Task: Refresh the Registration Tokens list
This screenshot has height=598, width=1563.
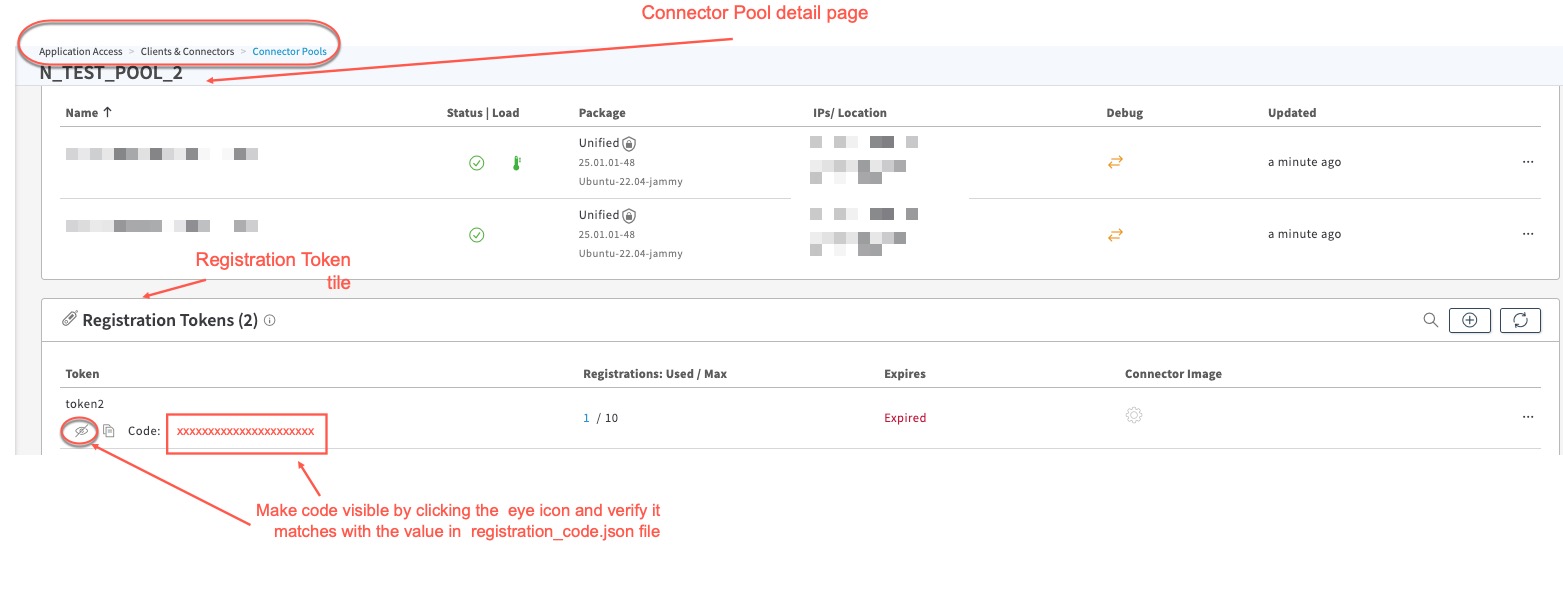Action: pyautogui.click(x=1520, y=320)
